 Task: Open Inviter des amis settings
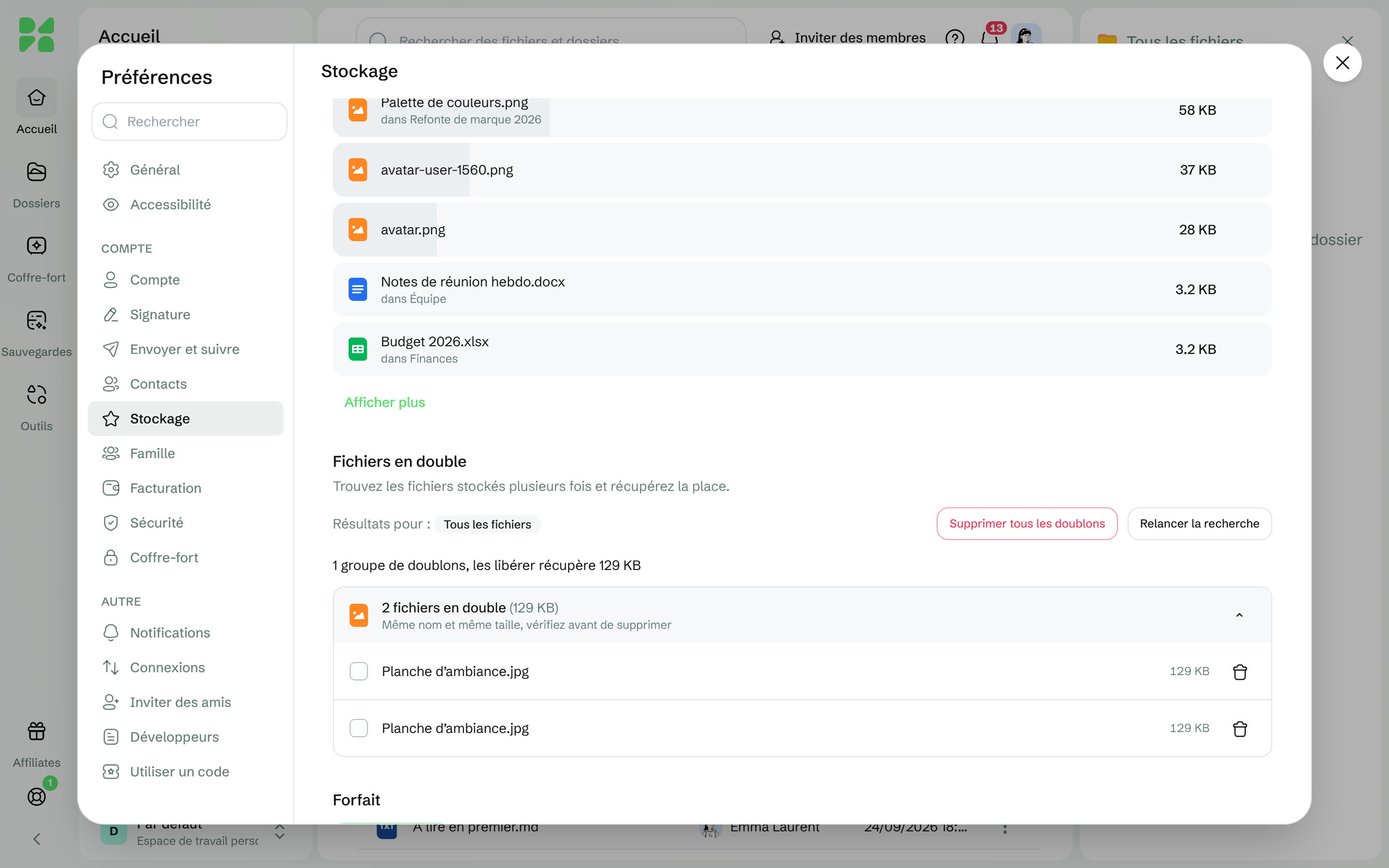[185, 702]
